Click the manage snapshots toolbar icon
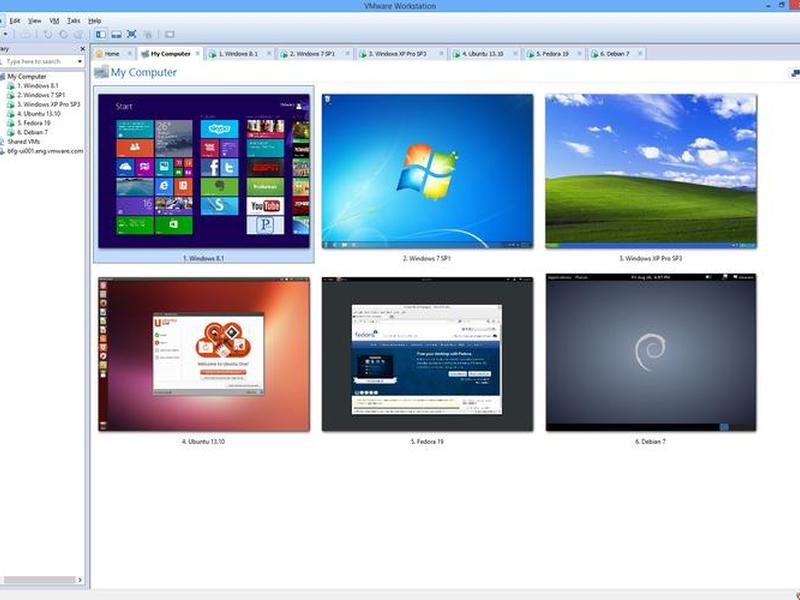Screen dimensions: 800x600 (78, 35)
